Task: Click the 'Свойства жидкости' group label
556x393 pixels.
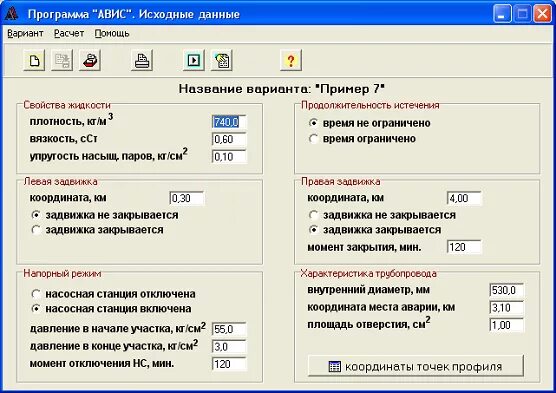Action: [x=67, y=105]
